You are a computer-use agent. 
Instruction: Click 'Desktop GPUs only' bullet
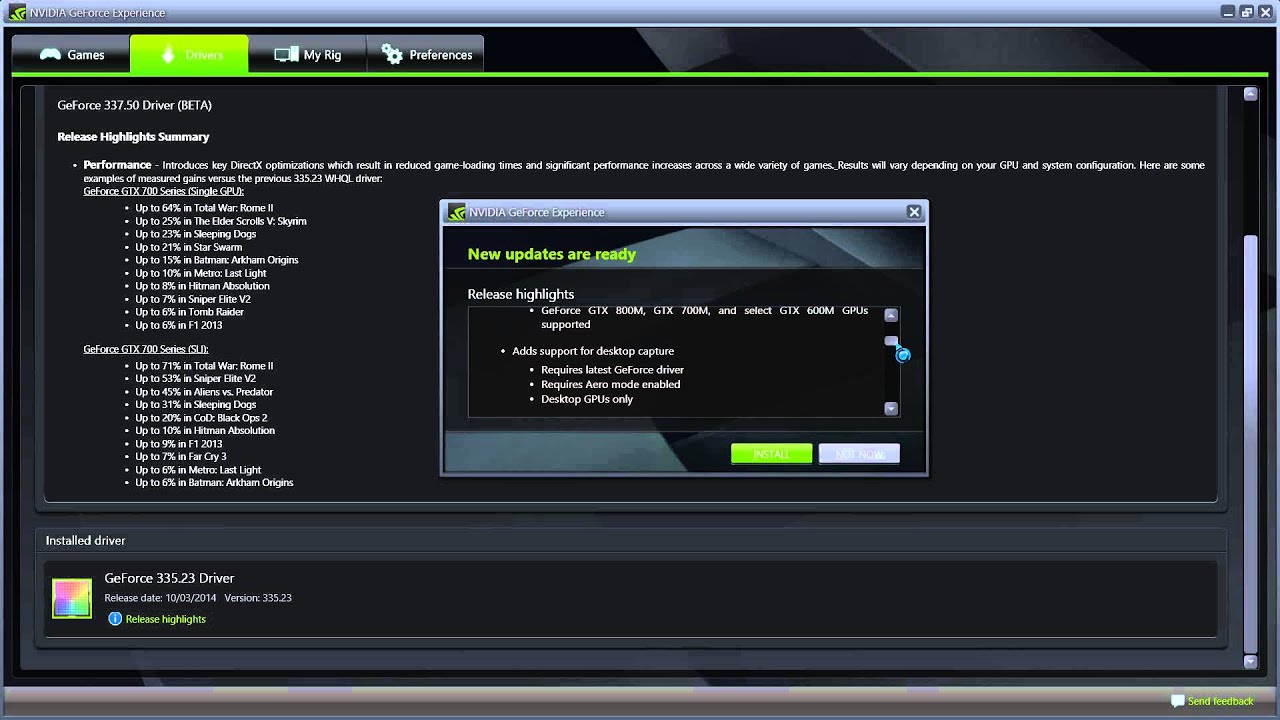pyautogui.click(x=587, y=399)
